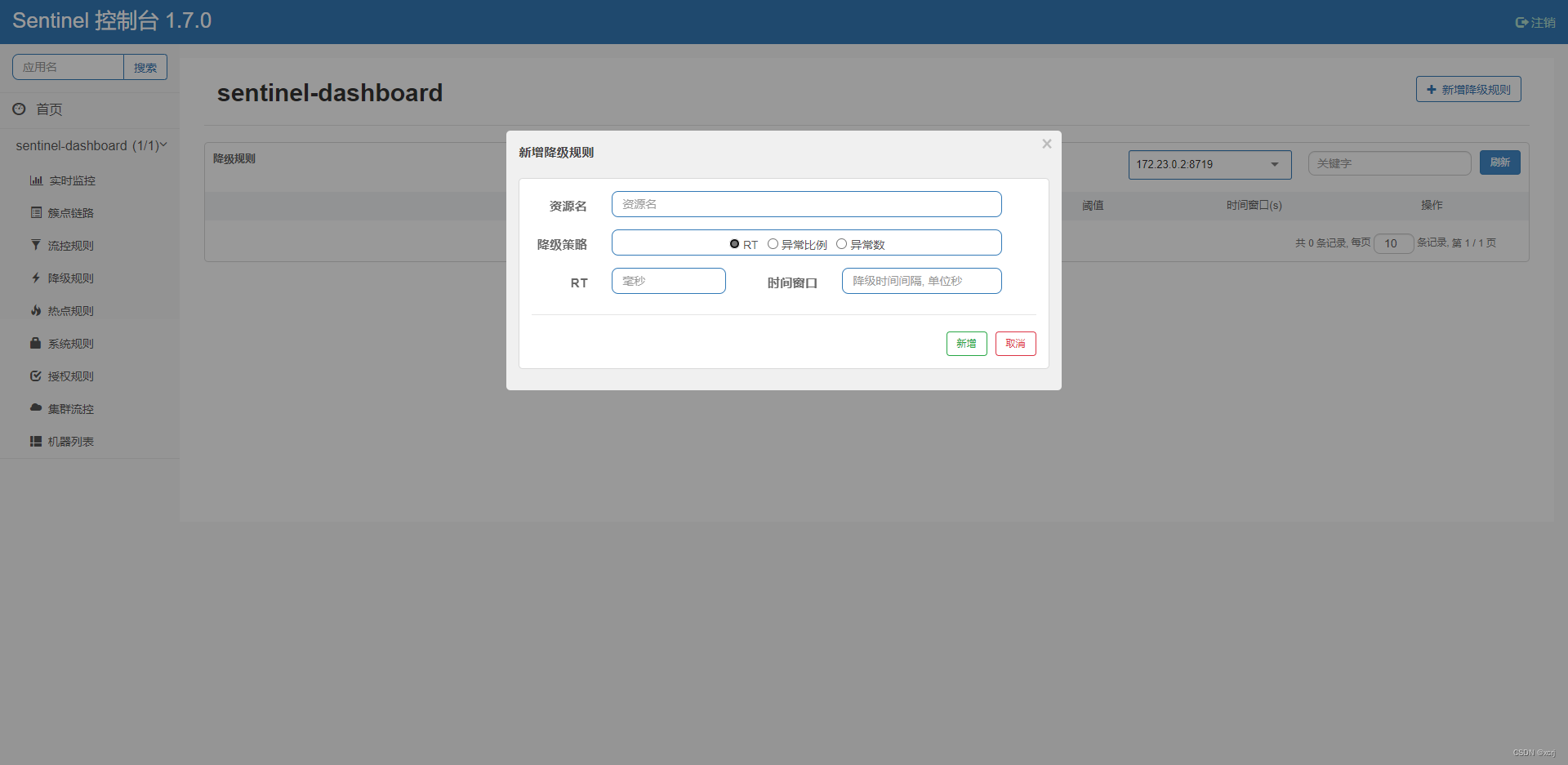The image size is (1568, 765).
Task: Click the logout icon next to 注销
Action: tap(1521, 22)
